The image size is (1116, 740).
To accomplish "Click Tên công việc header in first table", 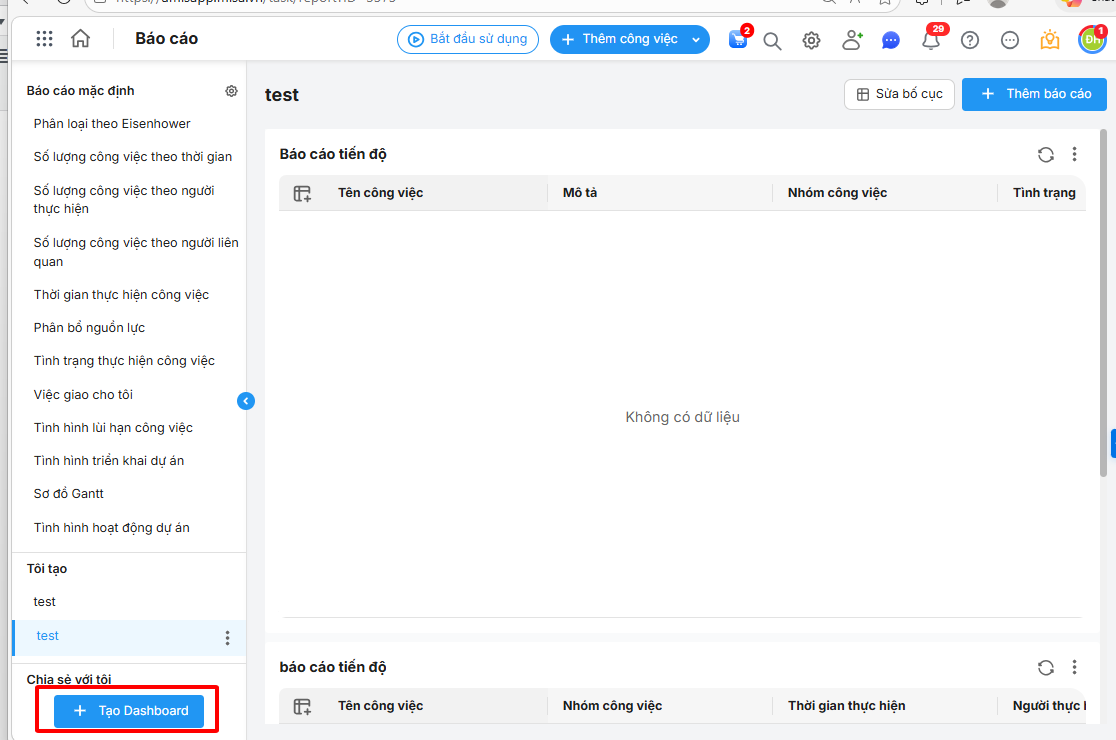I will (x=380, y=193).
